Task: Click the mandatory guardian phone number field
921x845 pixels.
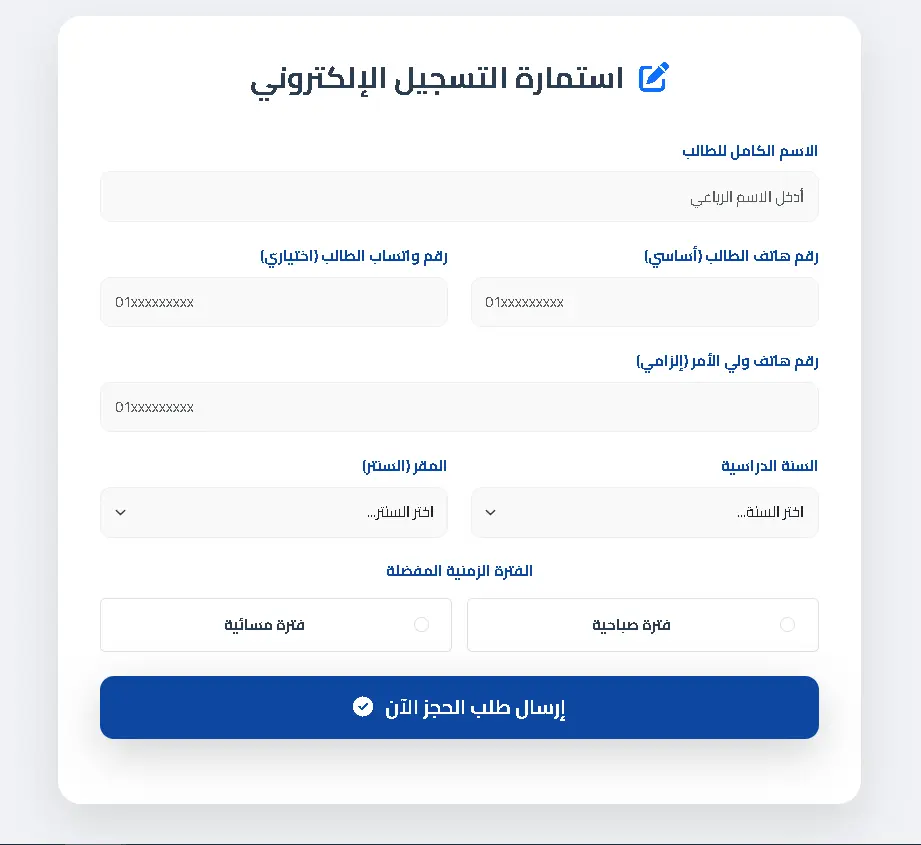Action: 459,407
